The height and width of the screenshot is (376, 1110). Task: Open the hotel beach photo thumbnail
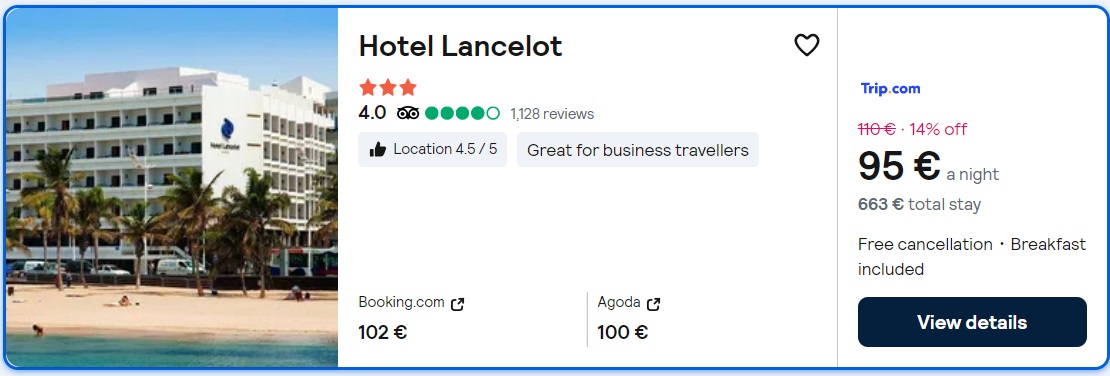tap(172, 188)
